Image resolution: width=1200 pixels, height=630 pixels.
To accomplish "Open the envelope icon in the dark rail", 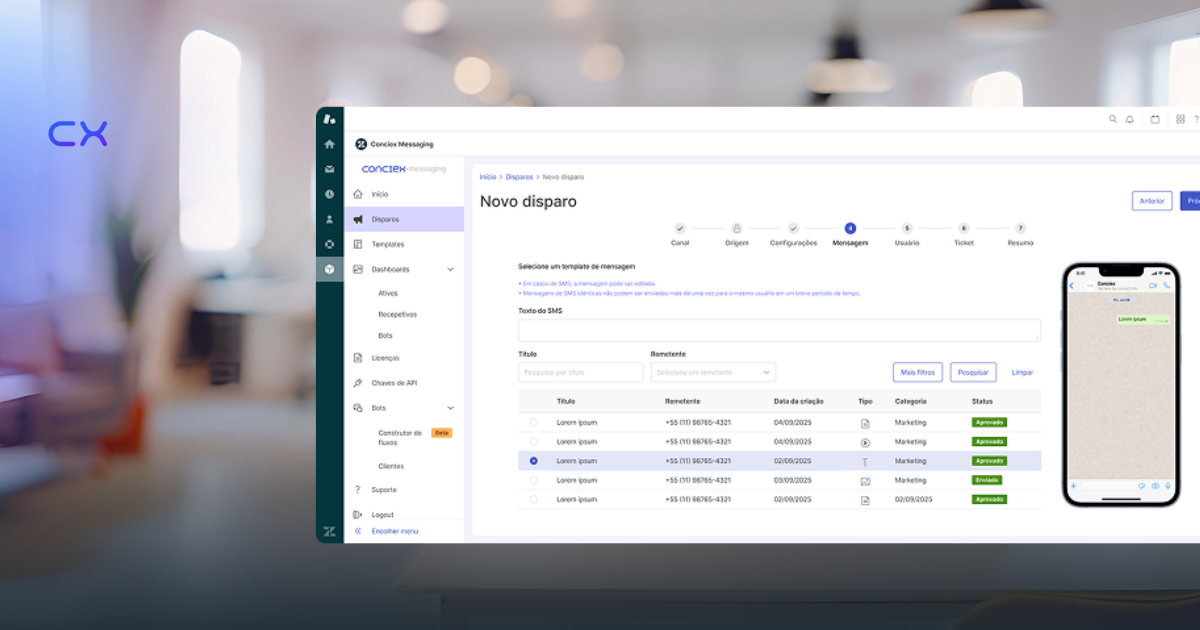I will click(x=329, y=169).
